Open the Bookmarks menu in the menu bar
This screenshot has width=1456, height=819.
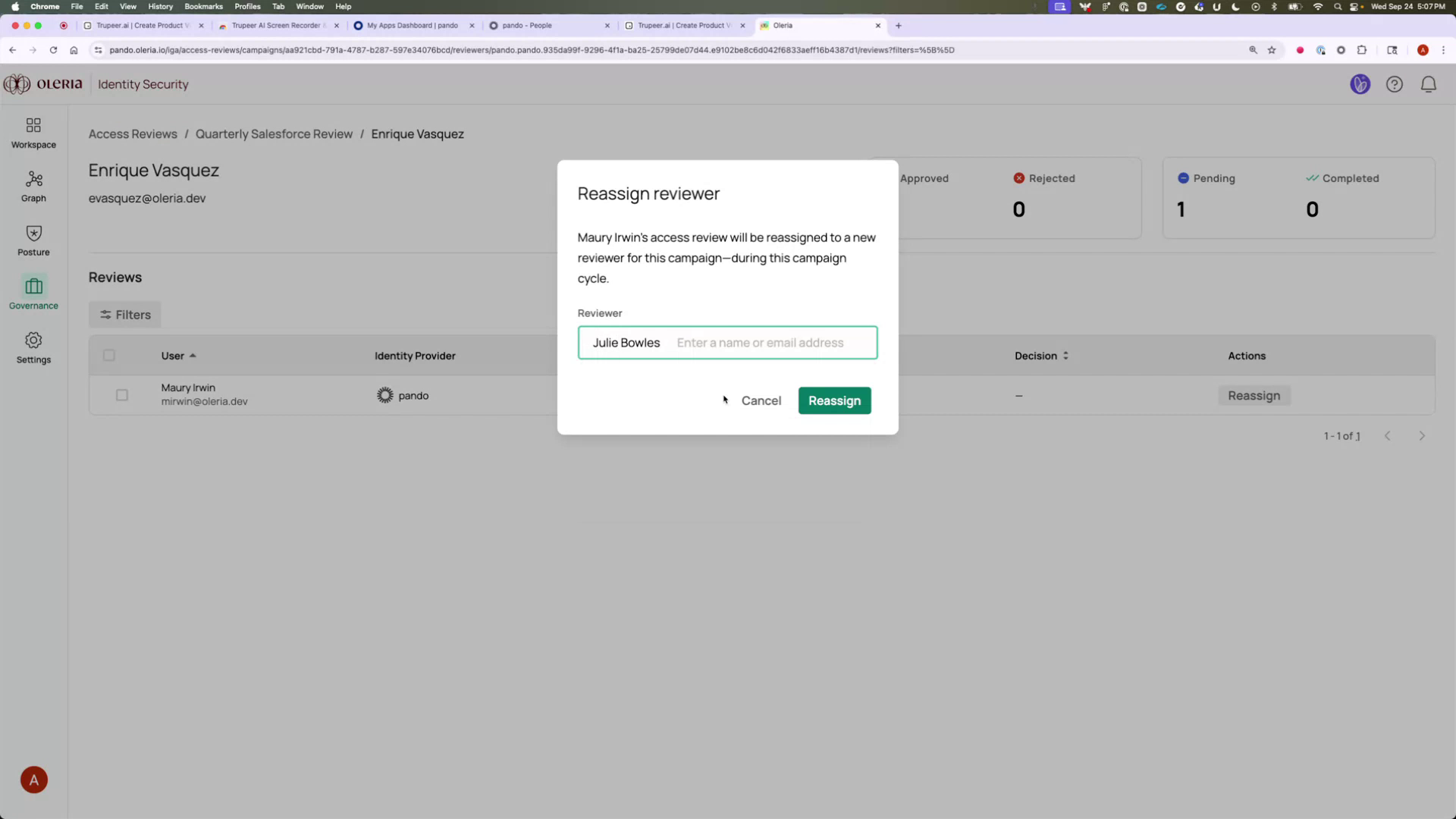click(x=203, y=6)
